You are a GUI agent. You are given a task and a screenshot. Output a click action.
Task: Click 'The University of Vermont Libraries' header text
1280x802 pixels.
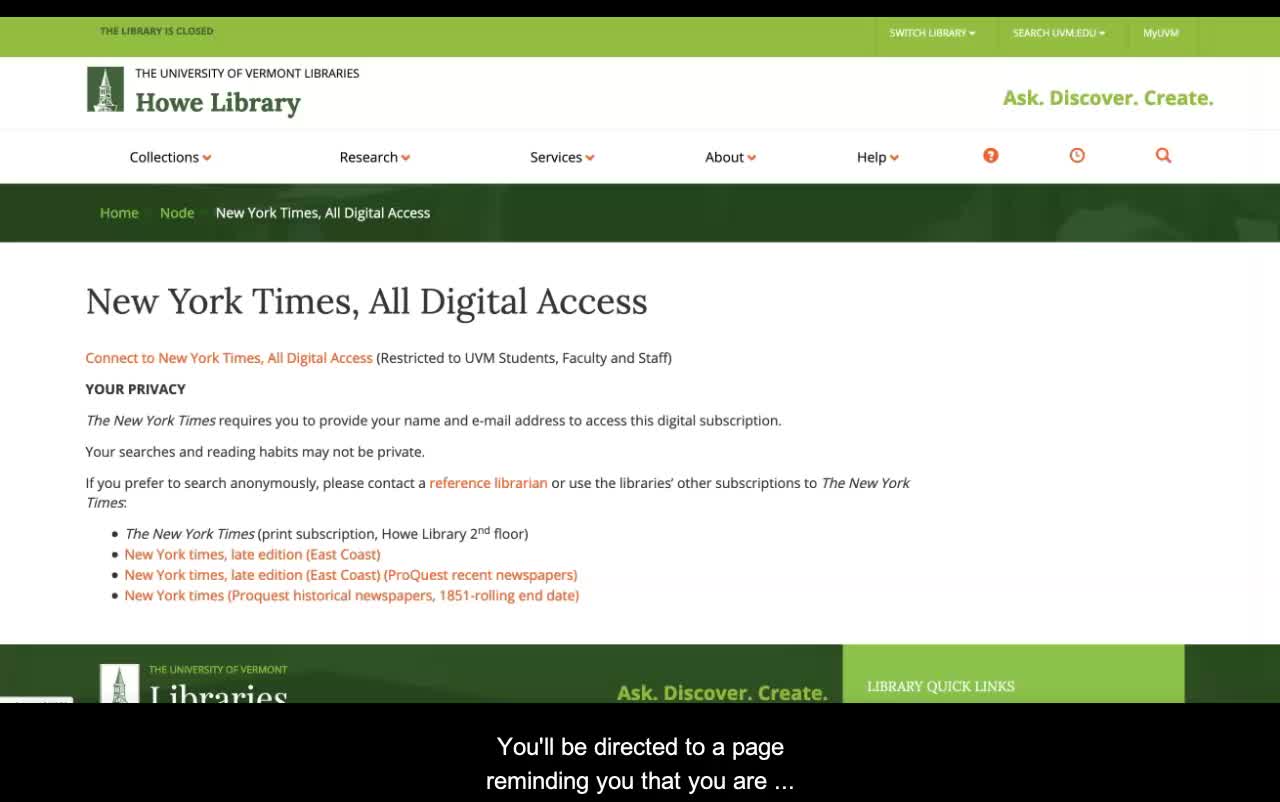pyautogui.click(x=247, y=73)
